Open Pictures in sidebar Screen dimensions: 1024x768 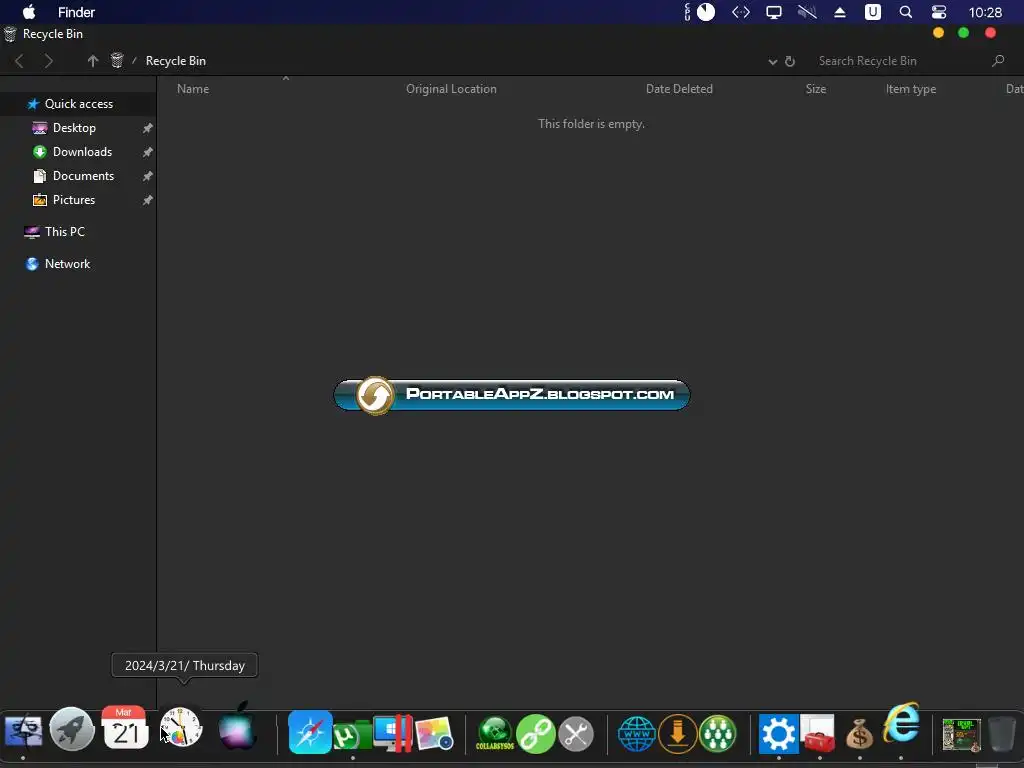pos(74,200)
